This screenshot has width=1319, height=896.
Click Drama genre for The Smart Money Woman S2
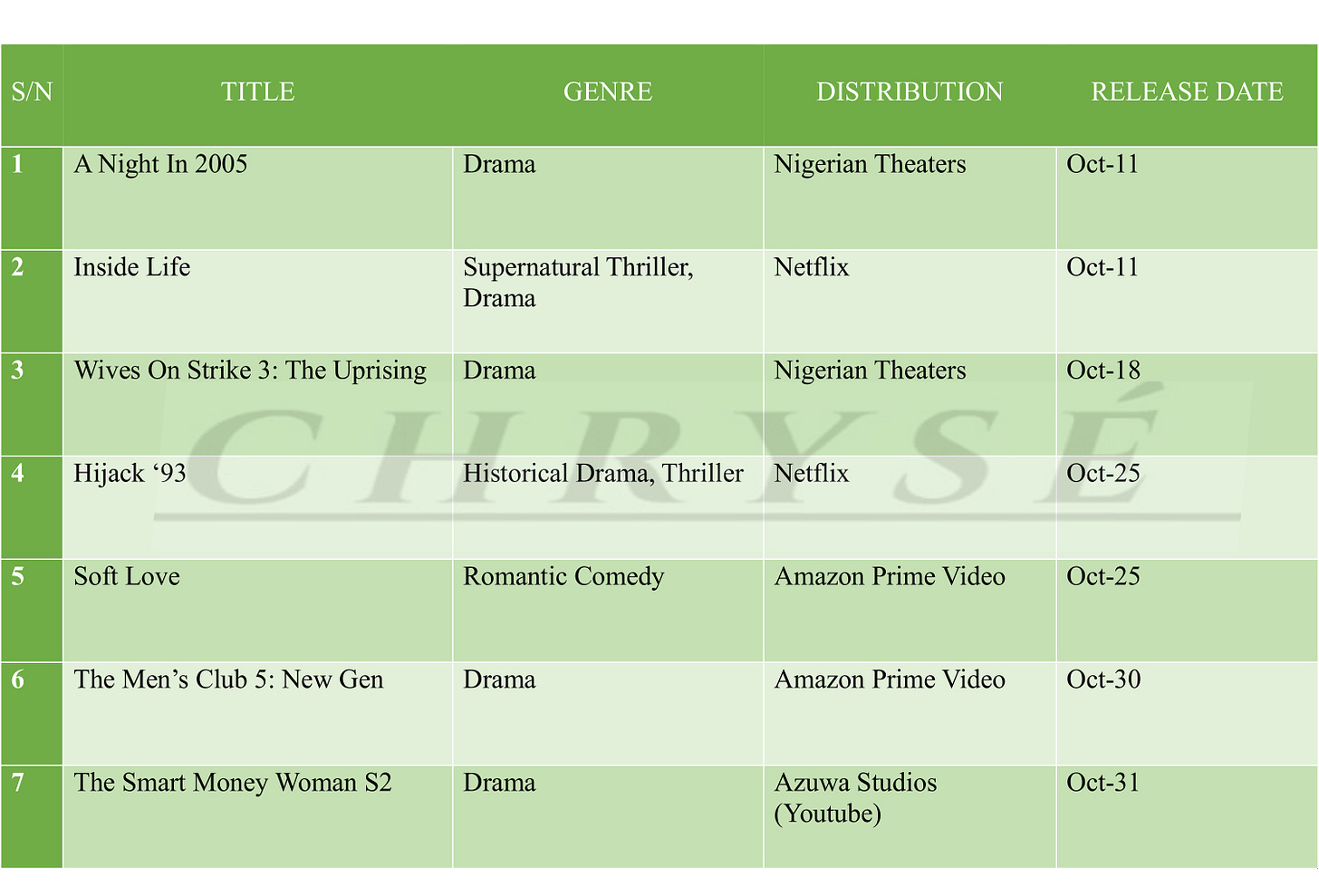[x=499, y=783]
